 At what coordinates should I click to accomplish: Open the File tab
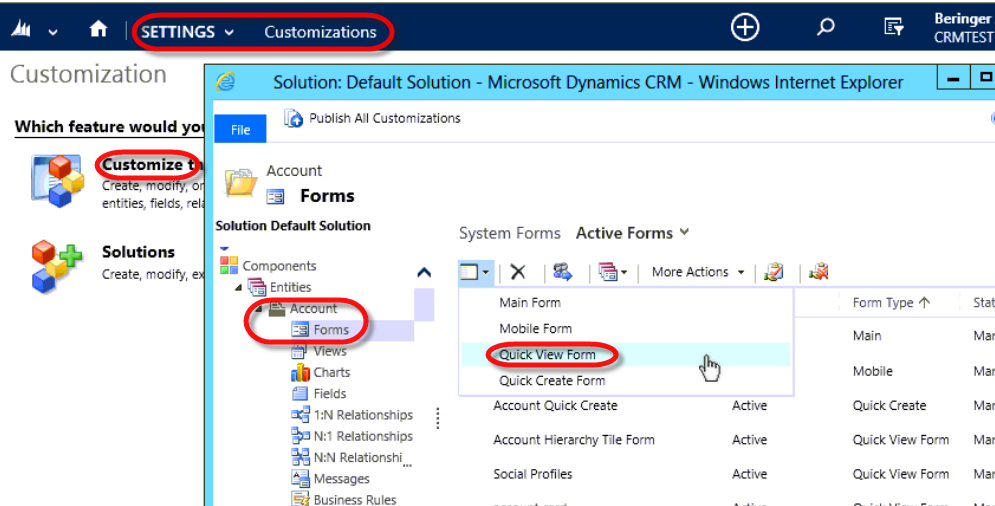click(241, 130)
